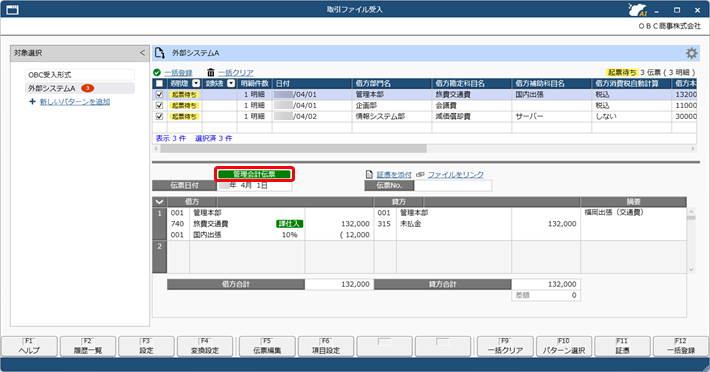Click the F2 履歴一覧 button
The width and height of the screenshot is (710, 372).
click(88, 346)
